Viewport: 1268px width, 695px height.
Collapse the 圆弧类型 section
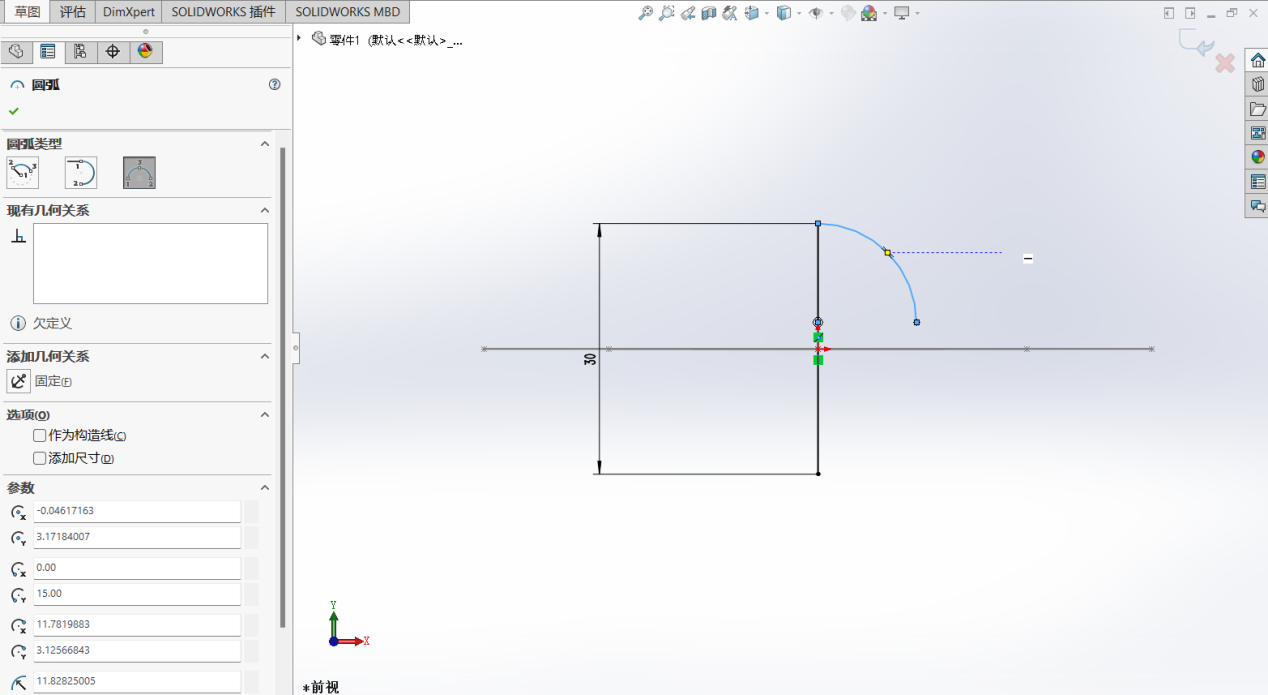tap(265, 144)
